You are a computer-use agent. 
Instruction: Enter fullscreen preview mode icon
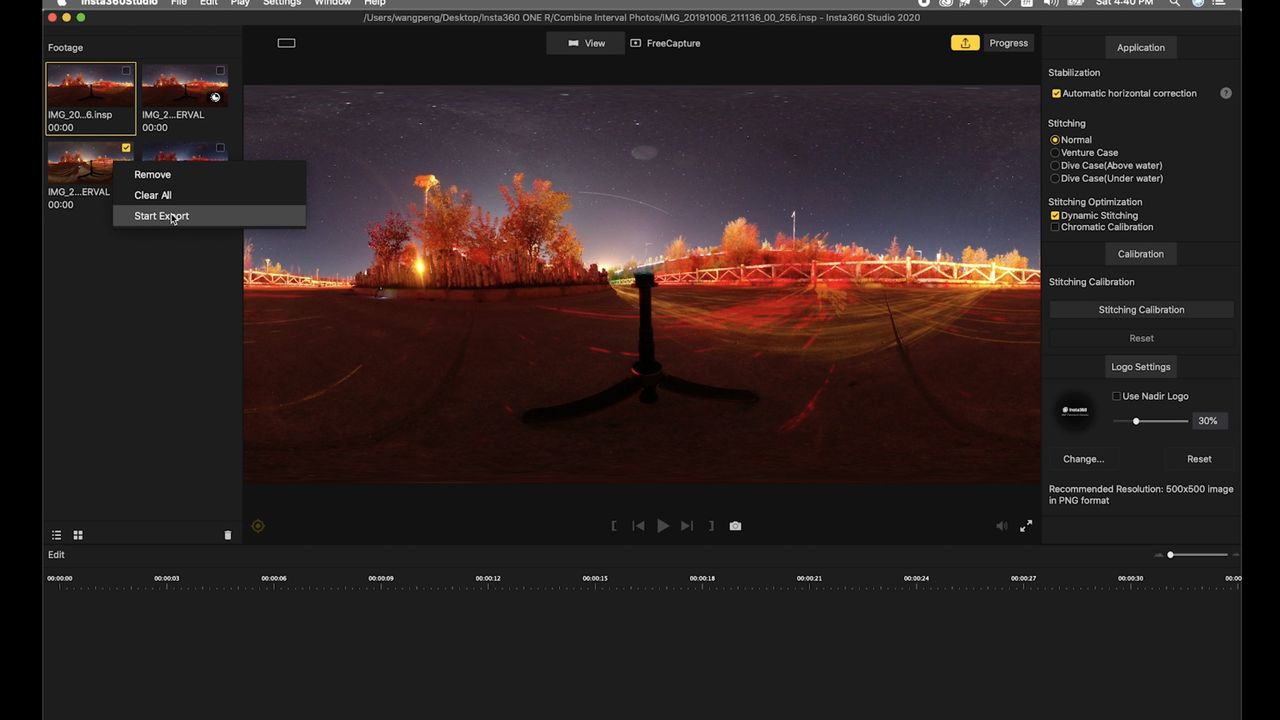point(1026,526)
